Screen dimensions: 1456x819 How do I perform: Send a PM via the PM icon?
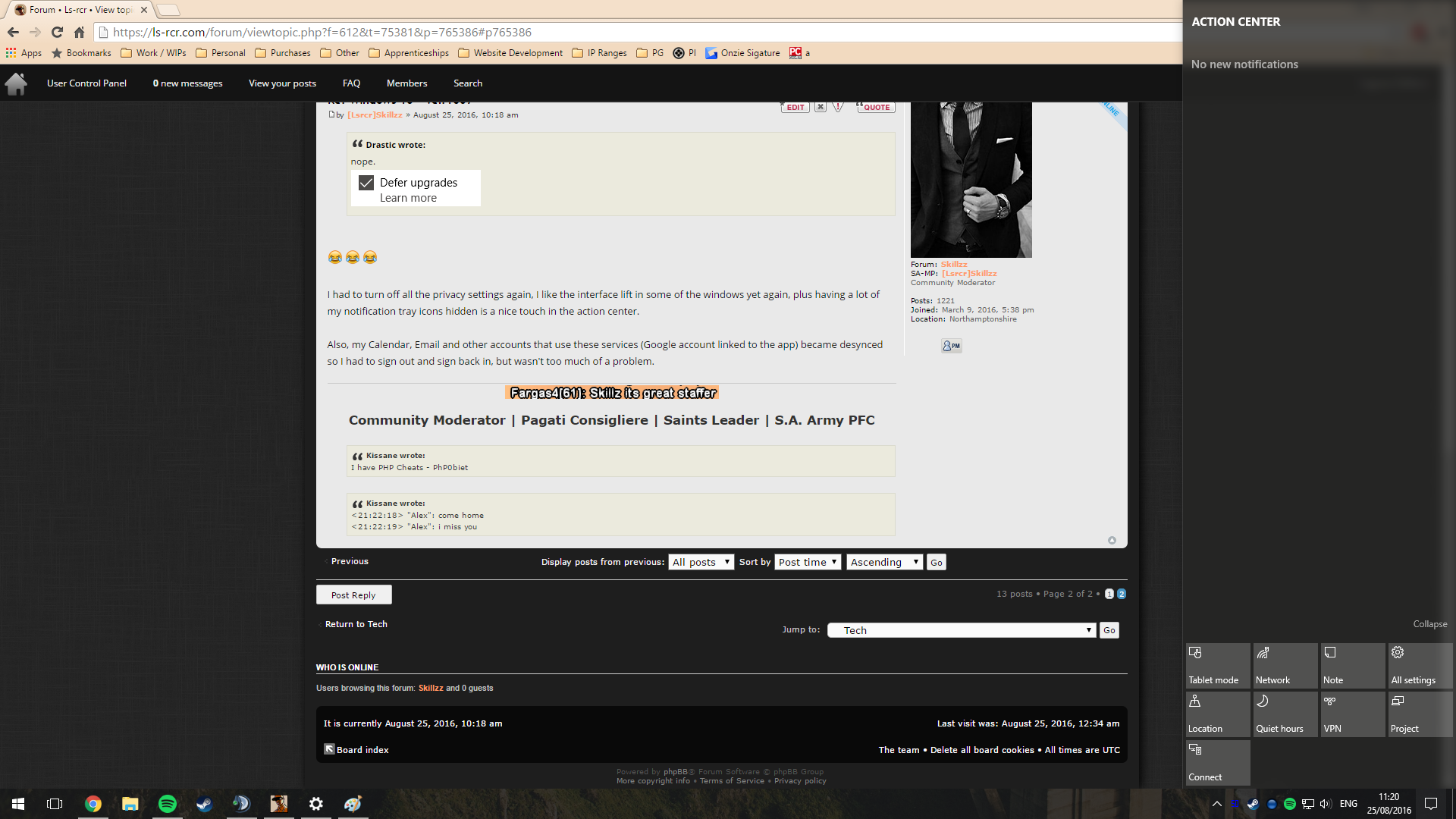pos(951,346)
